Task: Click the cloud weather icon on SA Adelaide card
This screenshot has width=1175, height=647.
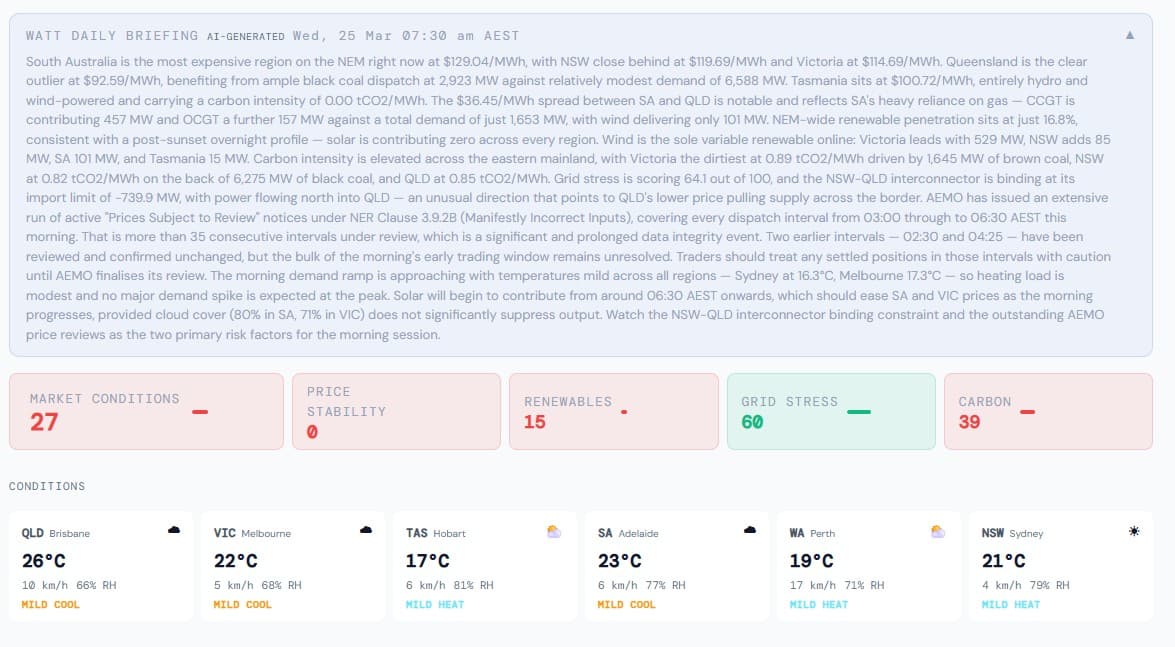Action: (x=749, y=531)
